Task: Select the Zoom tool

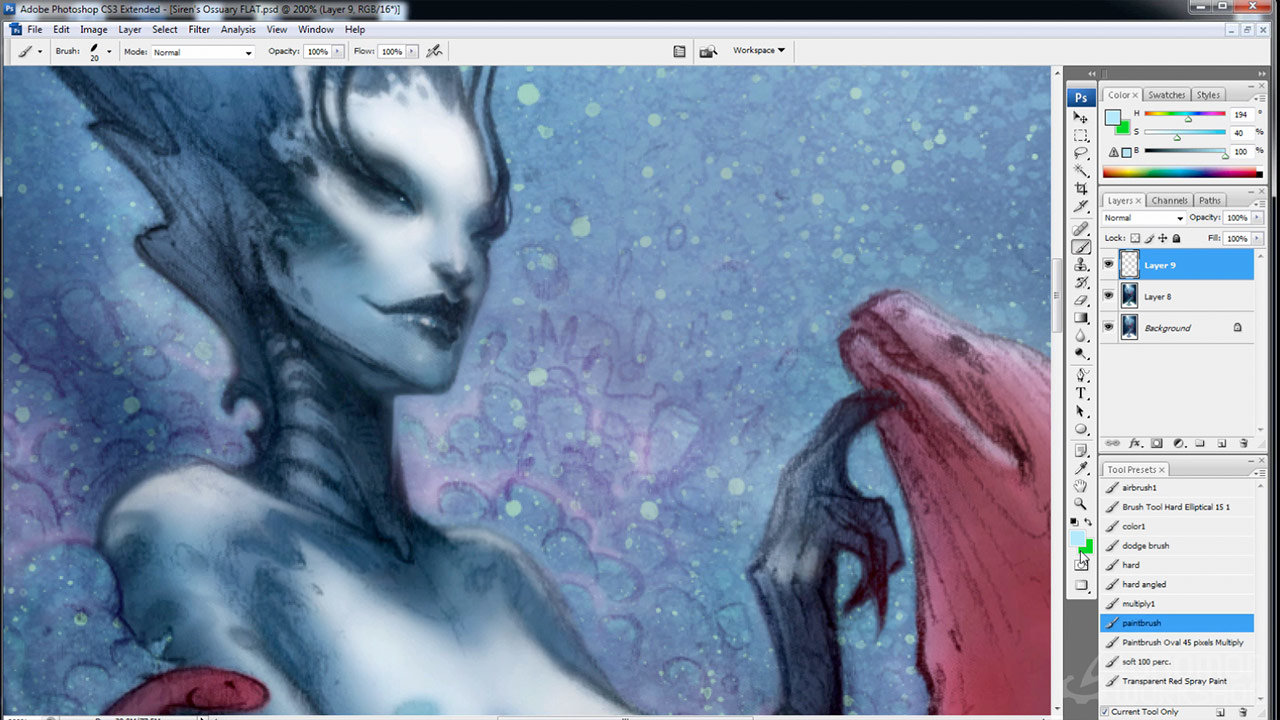Action: pos(1081,504)
